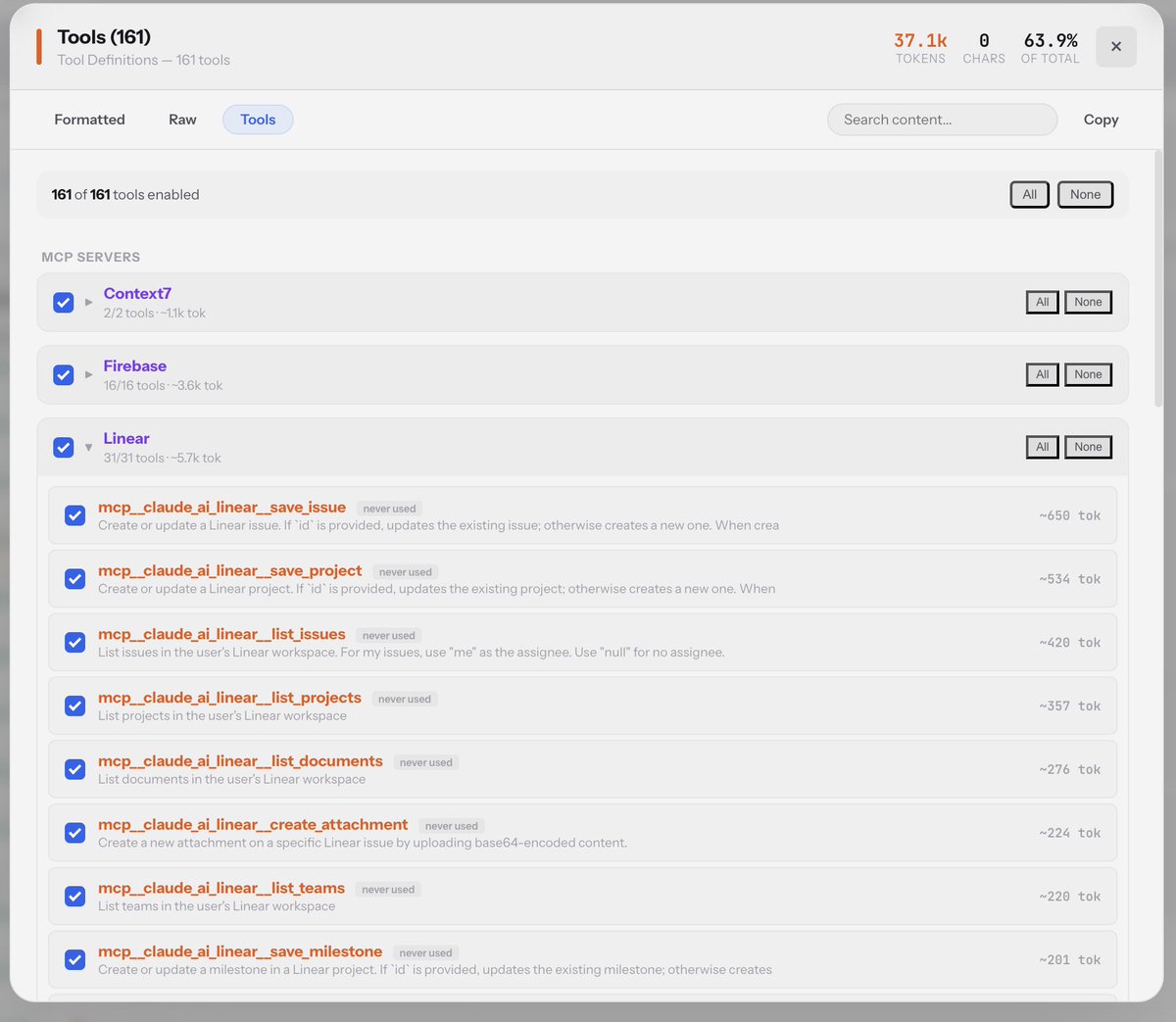Uncheck the linear__create_attachment tool
The height and width of the screenshot is (1022, 1176).
[x=74, y=833]
